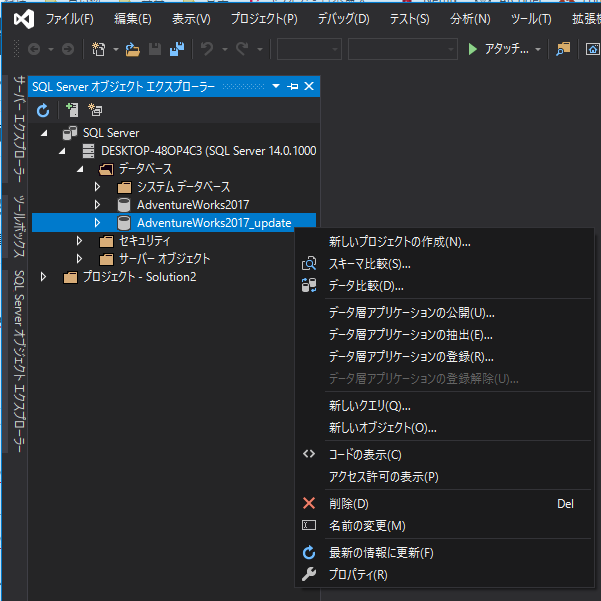Click the properties wrench icon

(309, 574)
